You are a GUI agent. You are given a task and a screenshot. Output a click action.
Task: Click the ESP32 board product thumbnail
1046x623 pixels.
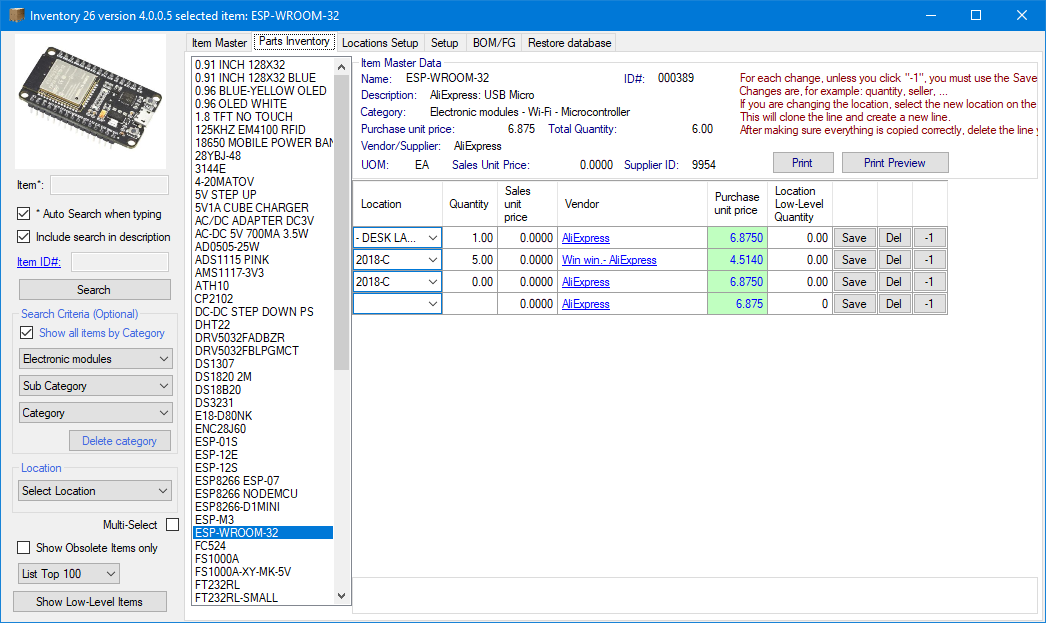click(91, 101)
